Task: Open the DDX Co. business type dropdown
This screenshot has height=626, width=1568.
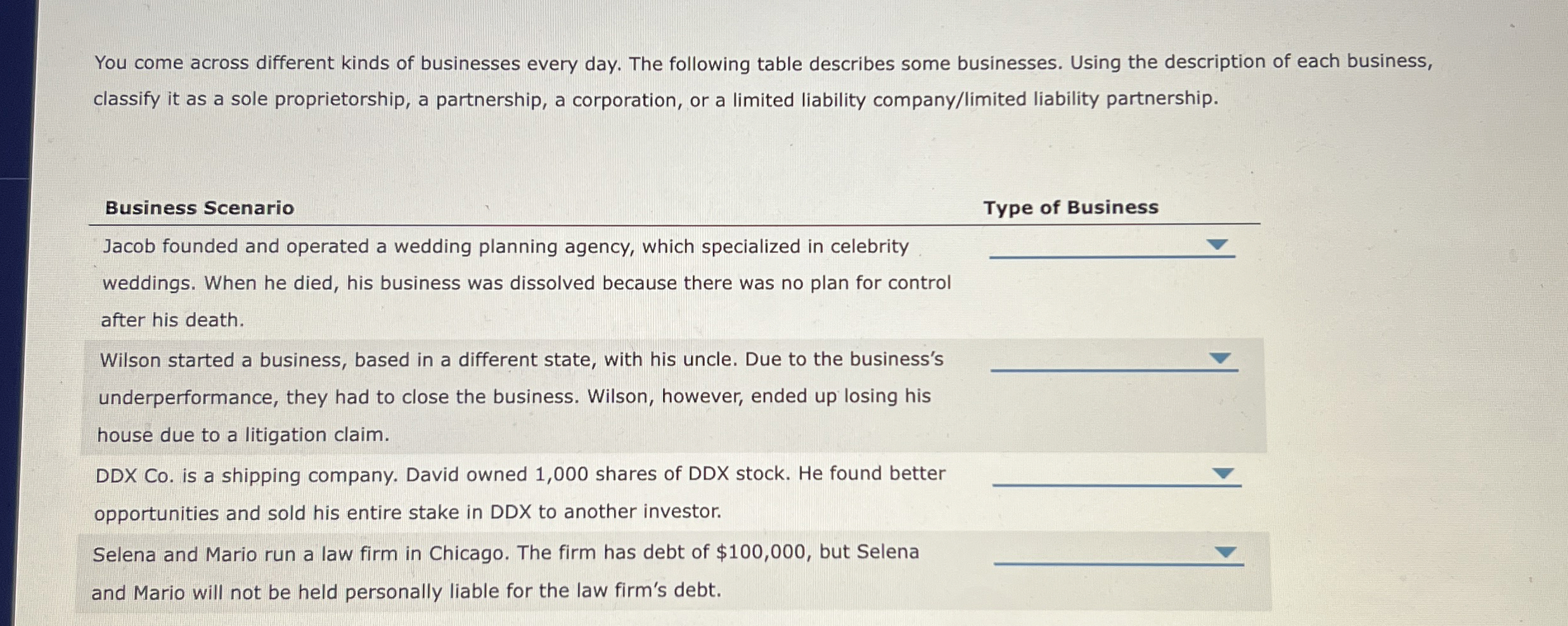Action: (1116, 476)
